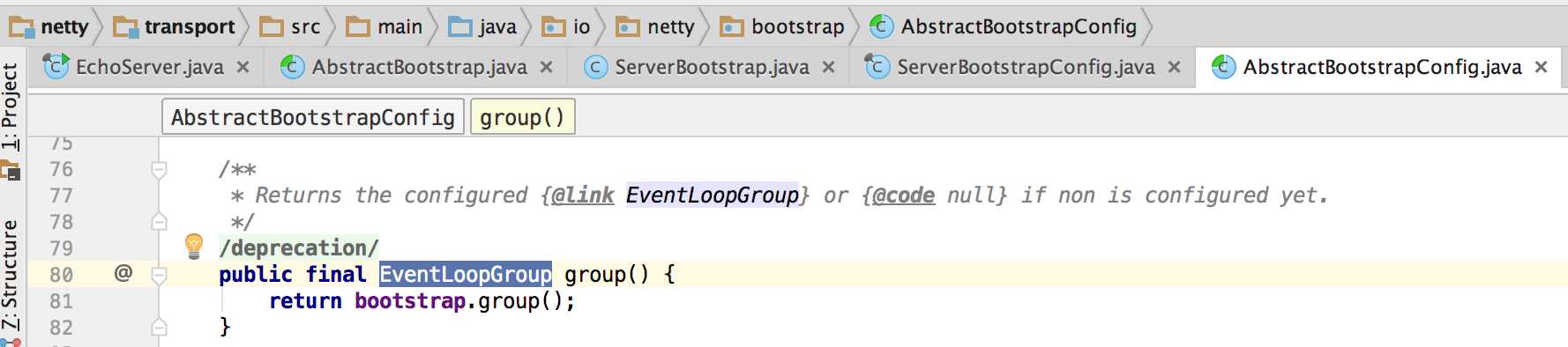Select the AbstractBootstrapConfig class breadcrumb
This screenshot has width=1568, height=347.
point(1004,27)
